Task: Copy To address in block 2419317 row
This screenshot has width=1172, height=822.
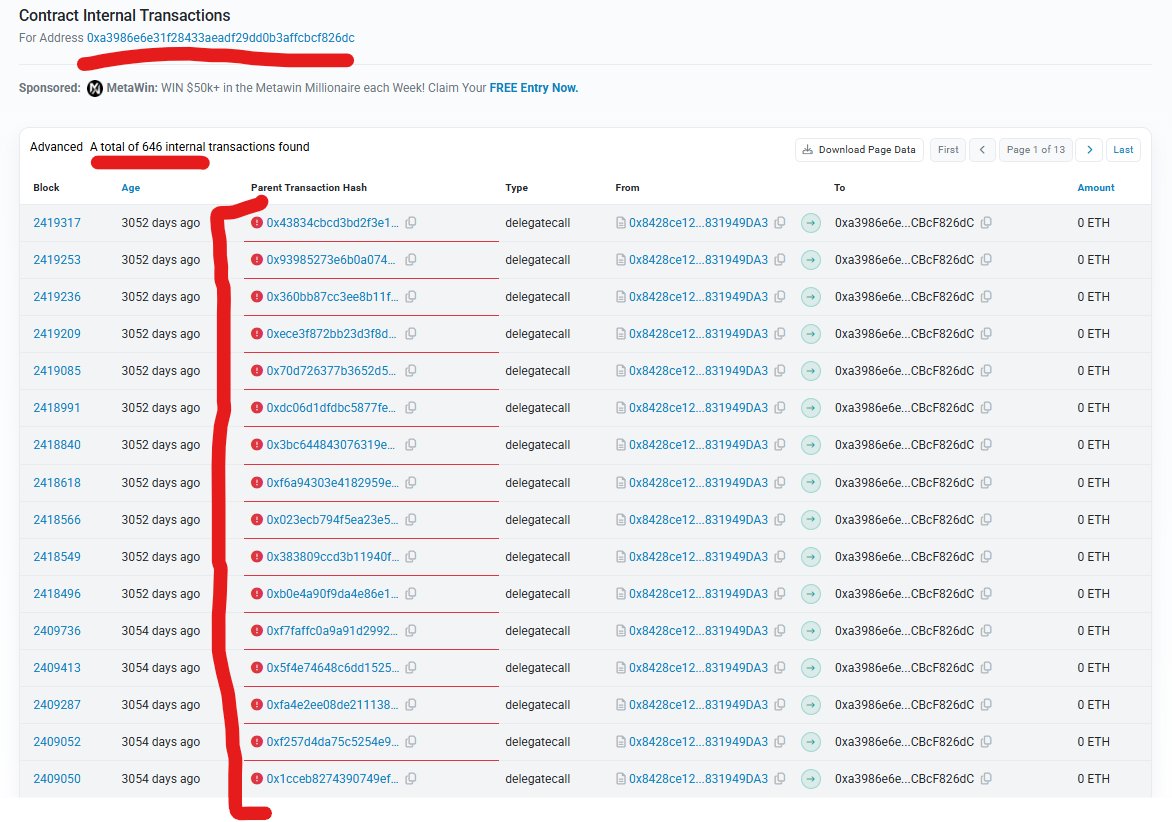Action: pos(986,223)
